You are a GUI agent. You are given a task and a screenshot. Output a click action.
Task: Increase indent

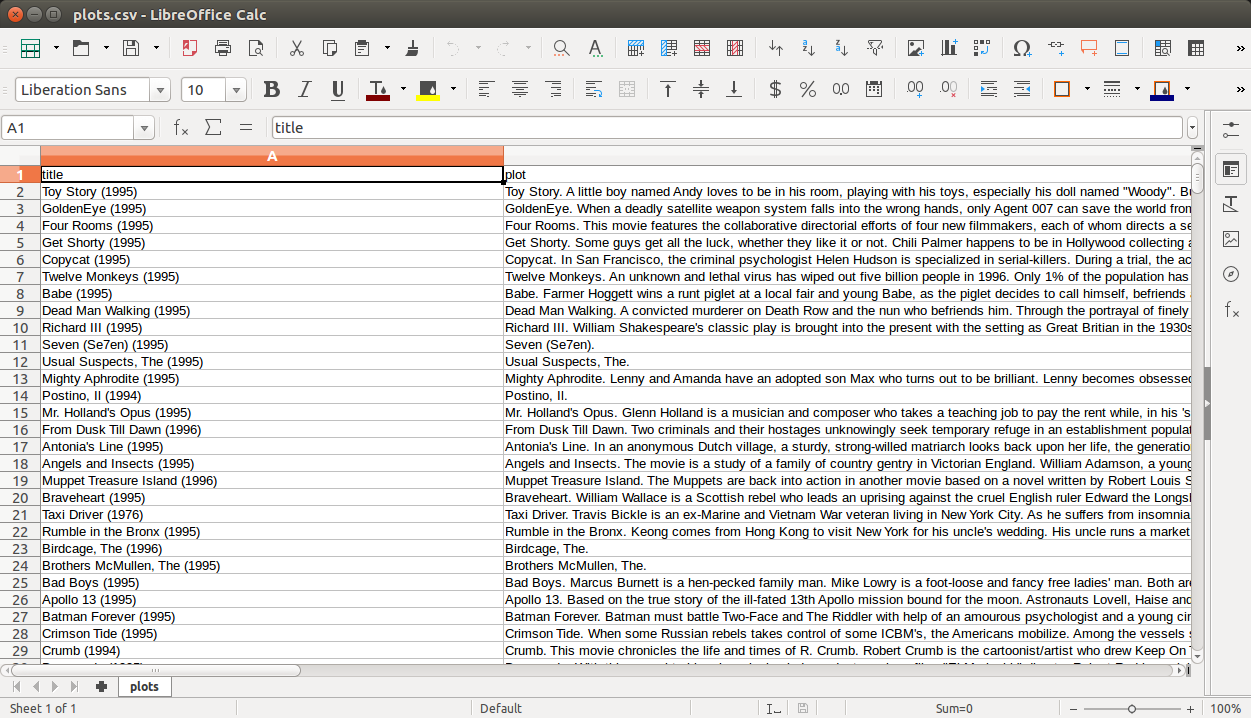989,90
